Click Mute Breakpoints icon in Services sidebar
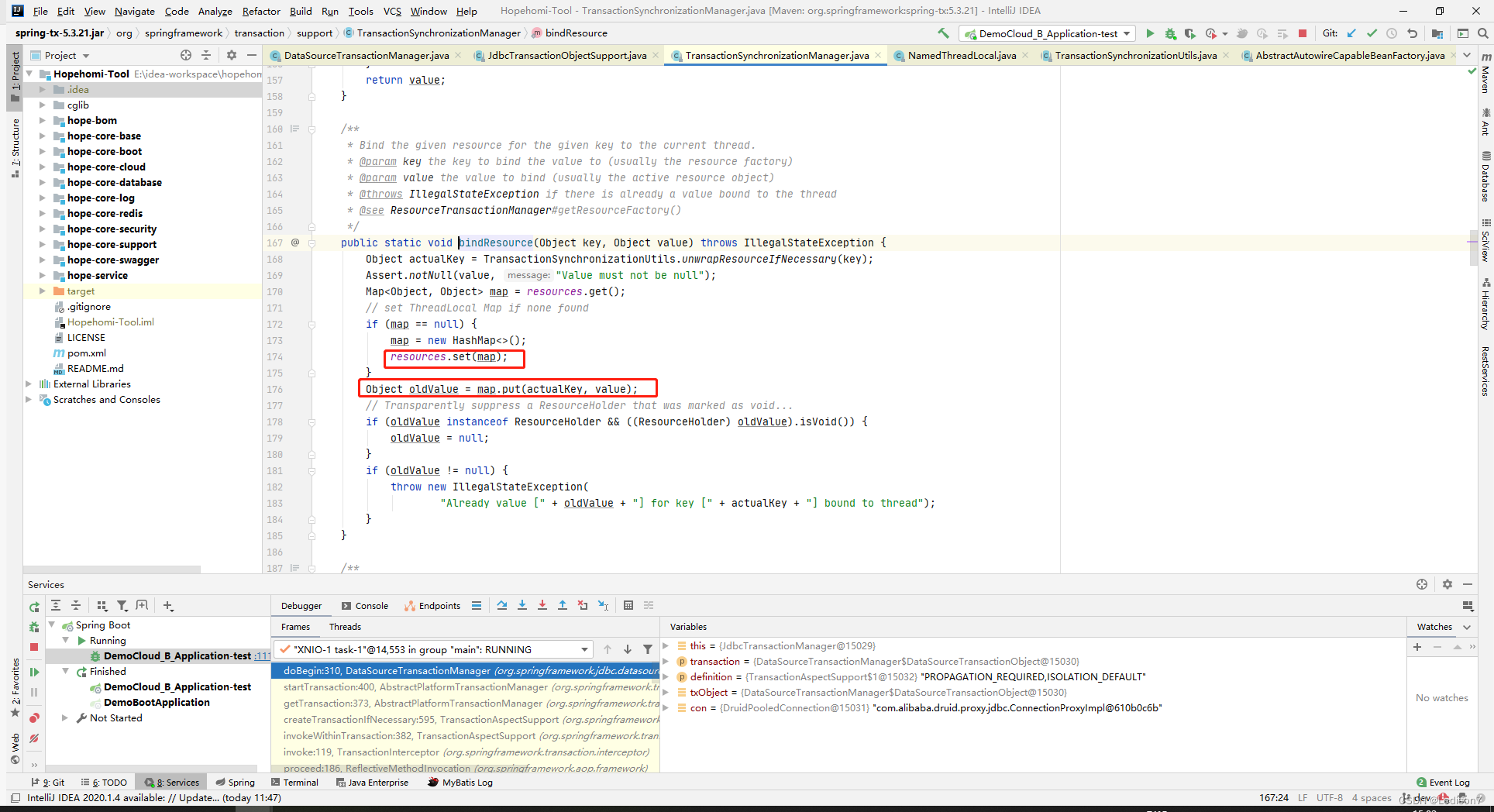The height and width of the screenshot is (812, 1494). (x=34, y=738)
